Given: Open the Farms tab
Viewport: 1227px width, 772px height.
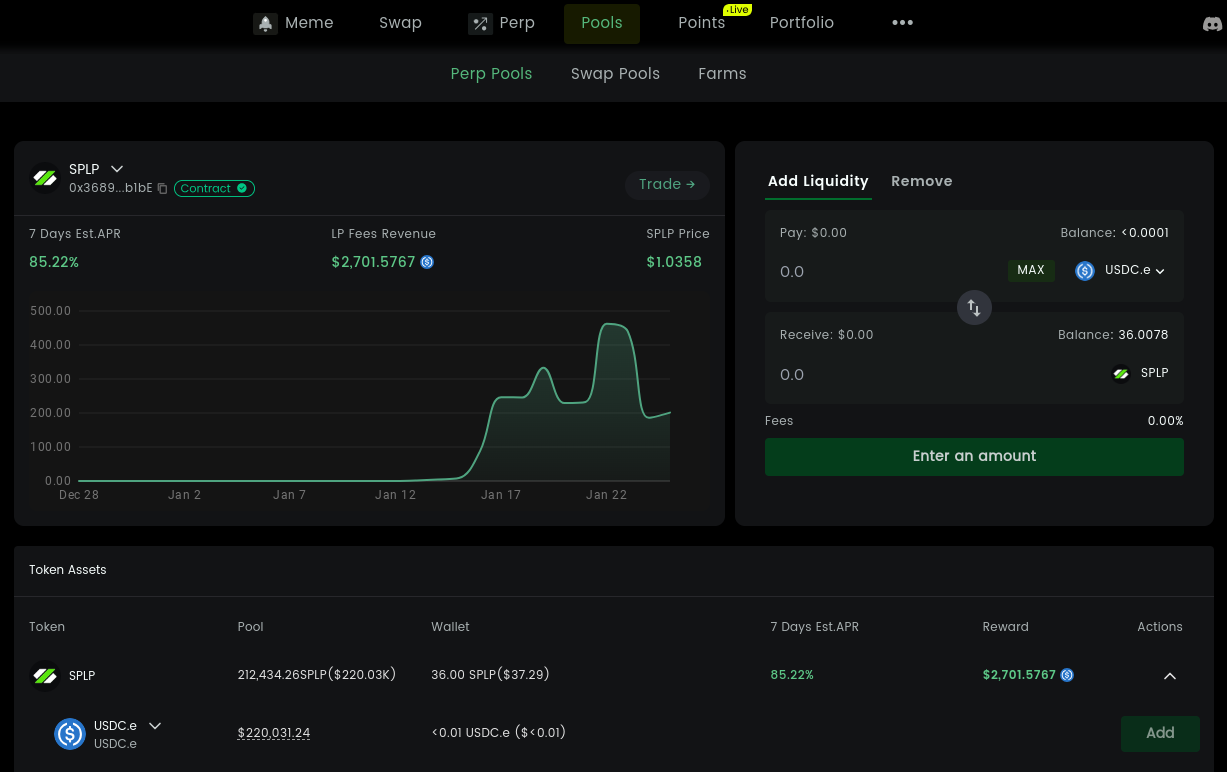Looking at the screenshot, I should [x=722, y=74].
